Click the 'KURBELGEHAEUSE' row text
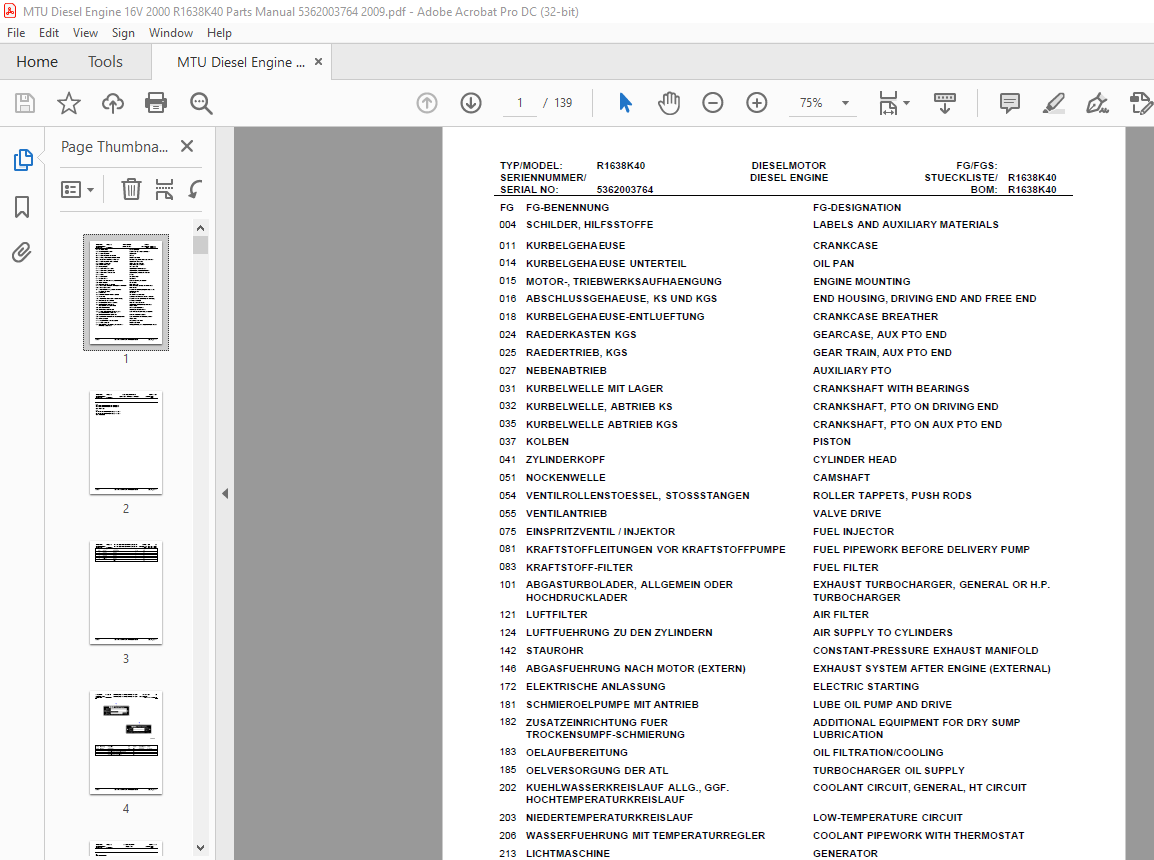 pyautogui.click(x=576, y=246)
